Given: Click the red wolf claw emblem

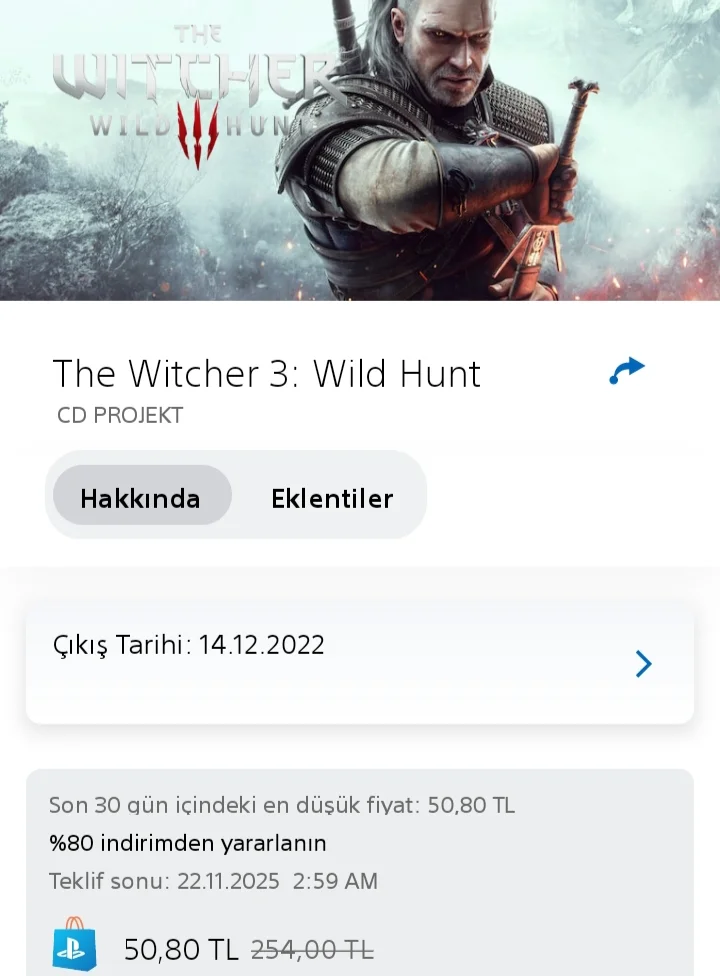Looking at the screenshot, I should coord(198,134).
